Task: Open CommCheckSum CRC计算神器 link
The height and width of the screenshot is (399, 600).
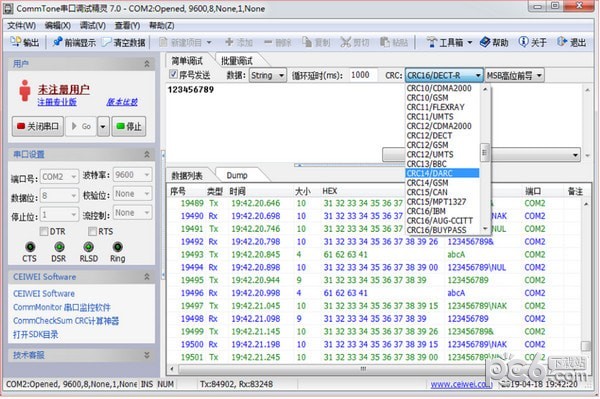Action: 66,321
